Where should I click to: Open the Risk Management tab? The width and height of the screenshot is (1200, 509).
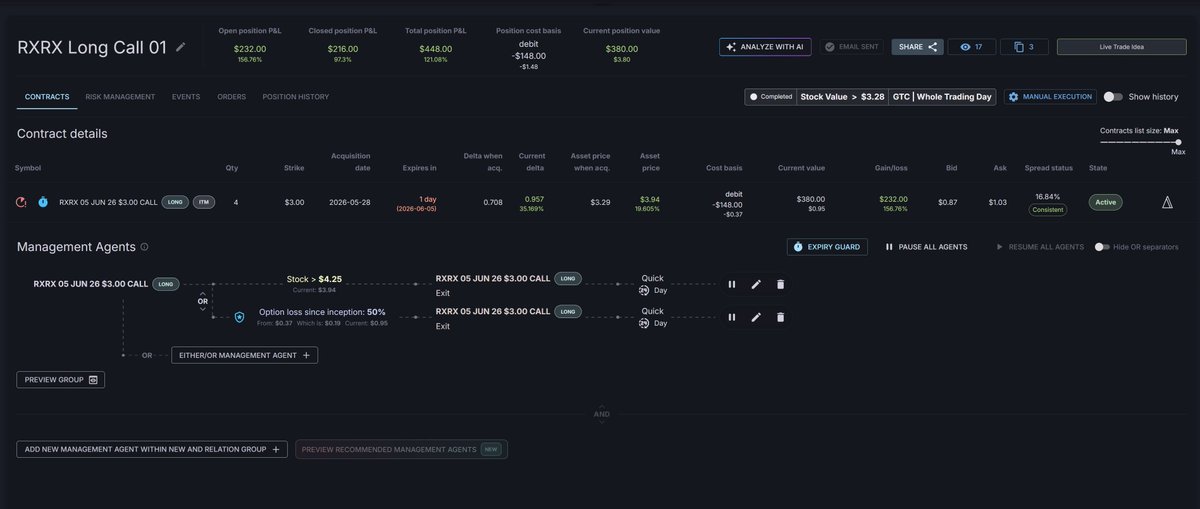120,97
